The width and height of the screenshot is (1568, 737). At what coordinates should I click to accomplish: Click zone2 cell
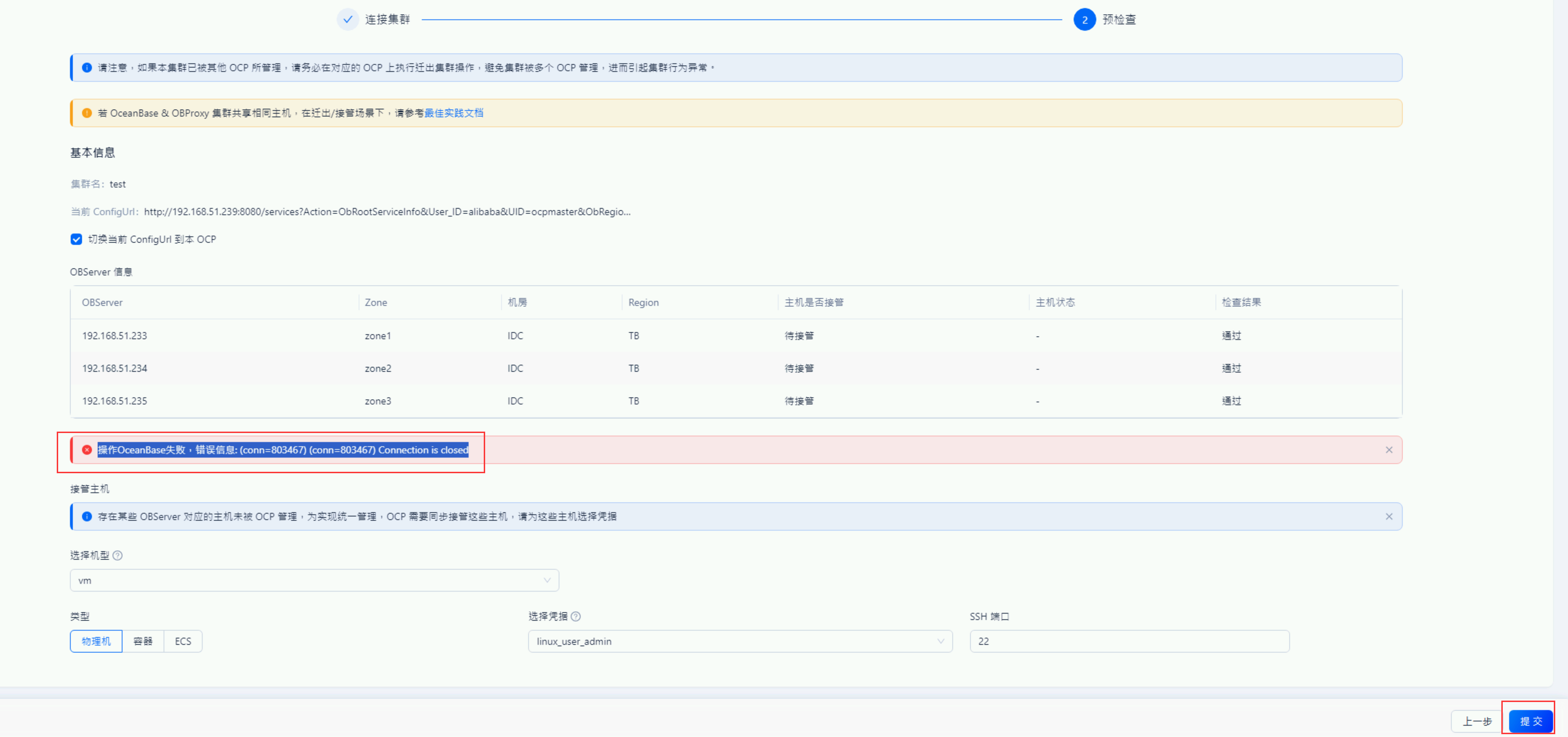tap(377, 368)
